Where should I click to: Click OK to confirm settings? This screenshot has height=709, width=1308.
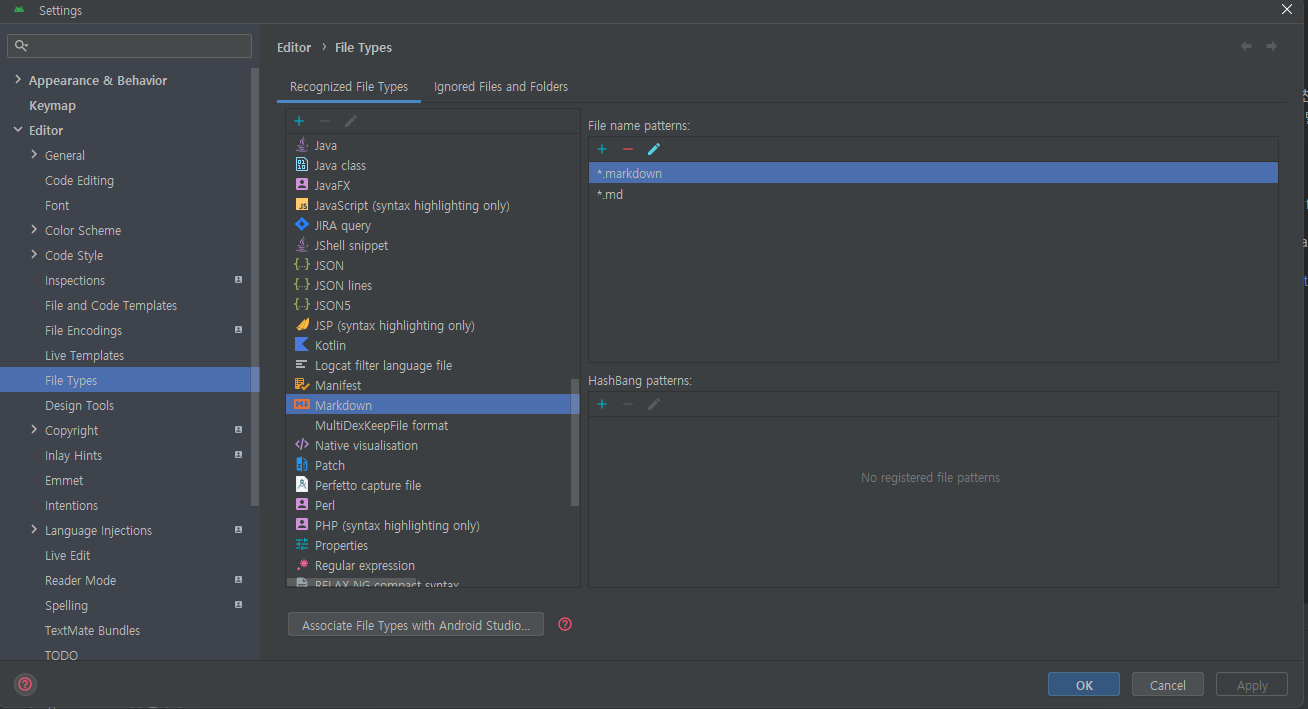1084,685
